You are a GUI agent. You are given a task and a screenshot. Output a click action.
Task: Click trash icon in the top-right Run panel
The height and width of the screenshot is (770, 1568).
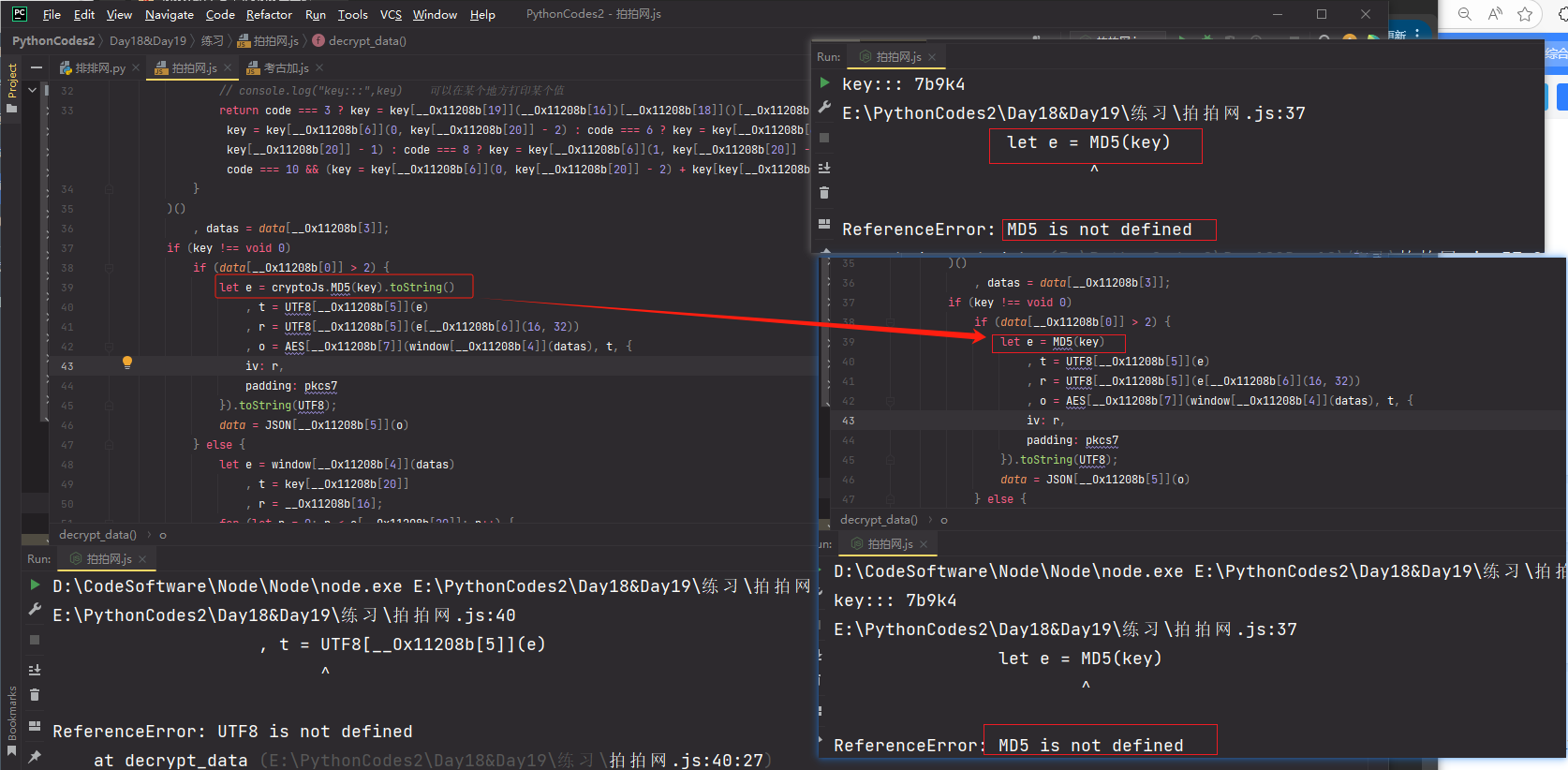824,192
